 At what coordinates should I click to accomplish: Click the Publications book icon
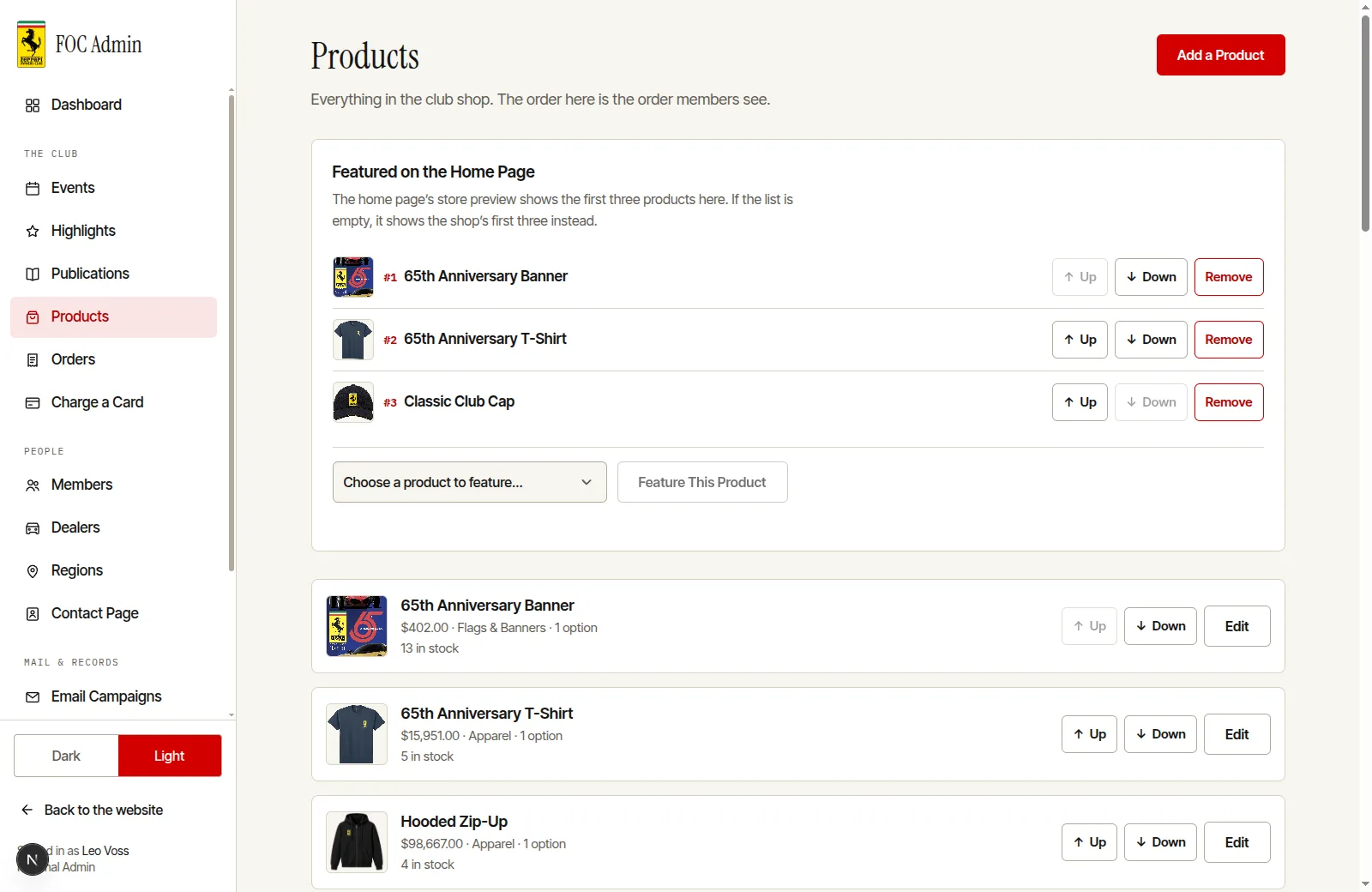pyautogui.click(x=33, y=274)
